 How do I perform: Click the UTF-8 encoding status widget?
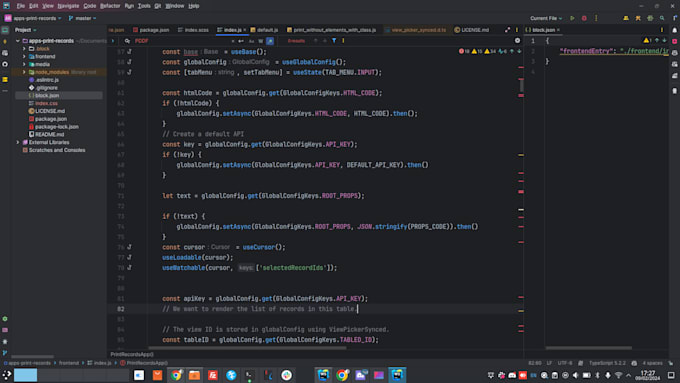point(565,363)
